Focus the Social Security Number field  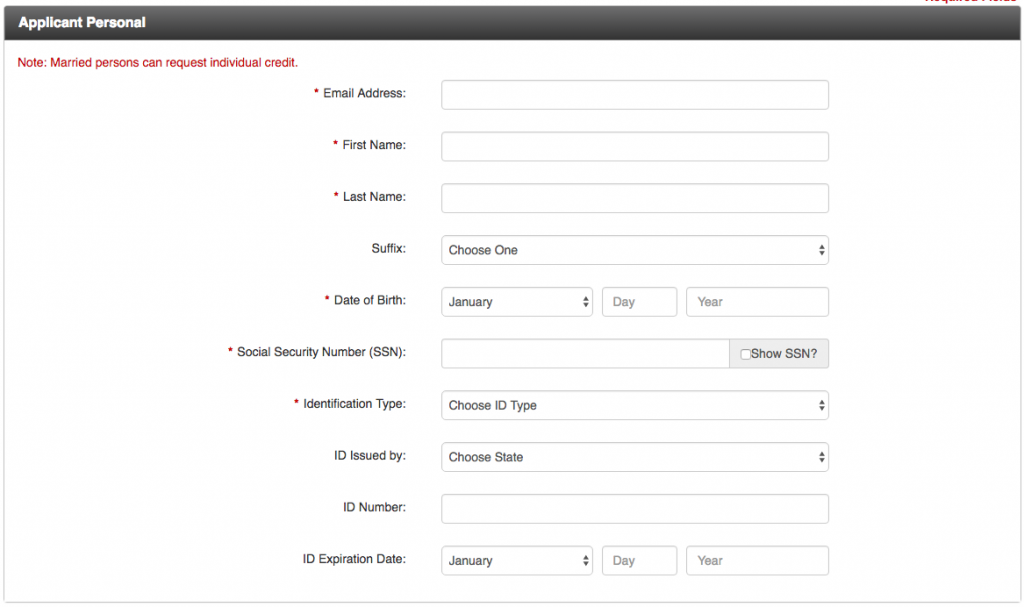pyautogui.click(x=585, y=353)
